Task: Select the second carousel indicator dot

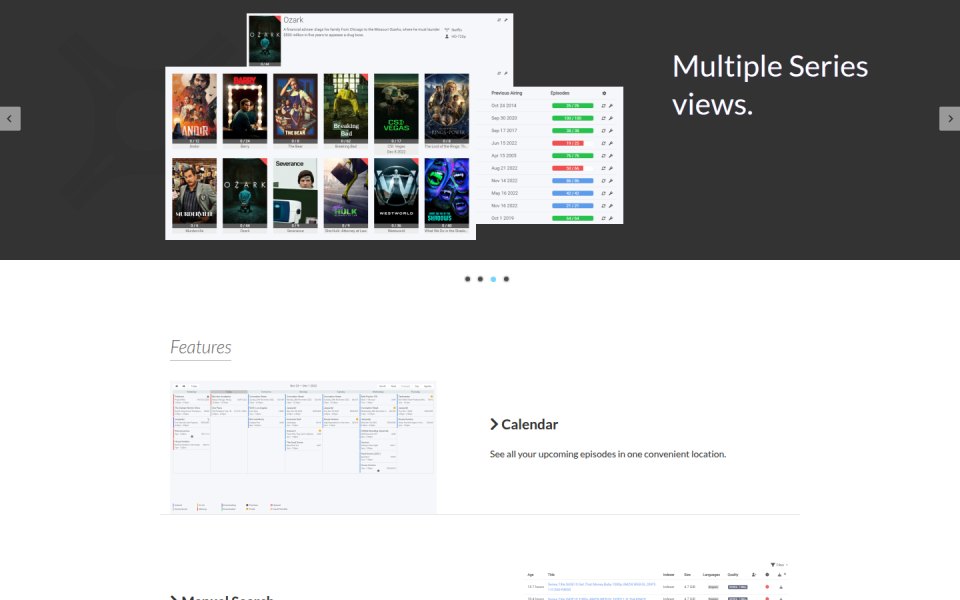Action: click(x=481, y=279)
